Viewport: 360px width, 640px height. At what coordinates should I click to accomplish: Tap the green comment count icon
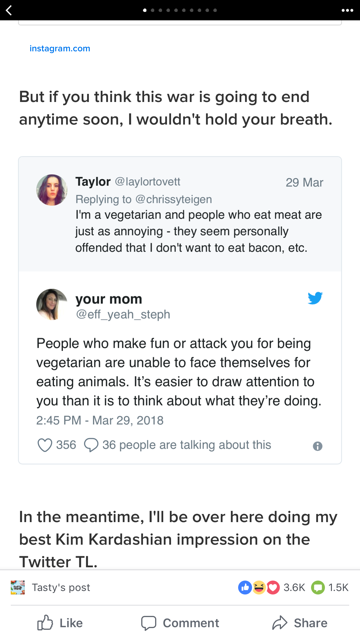(x=318, y=587)
